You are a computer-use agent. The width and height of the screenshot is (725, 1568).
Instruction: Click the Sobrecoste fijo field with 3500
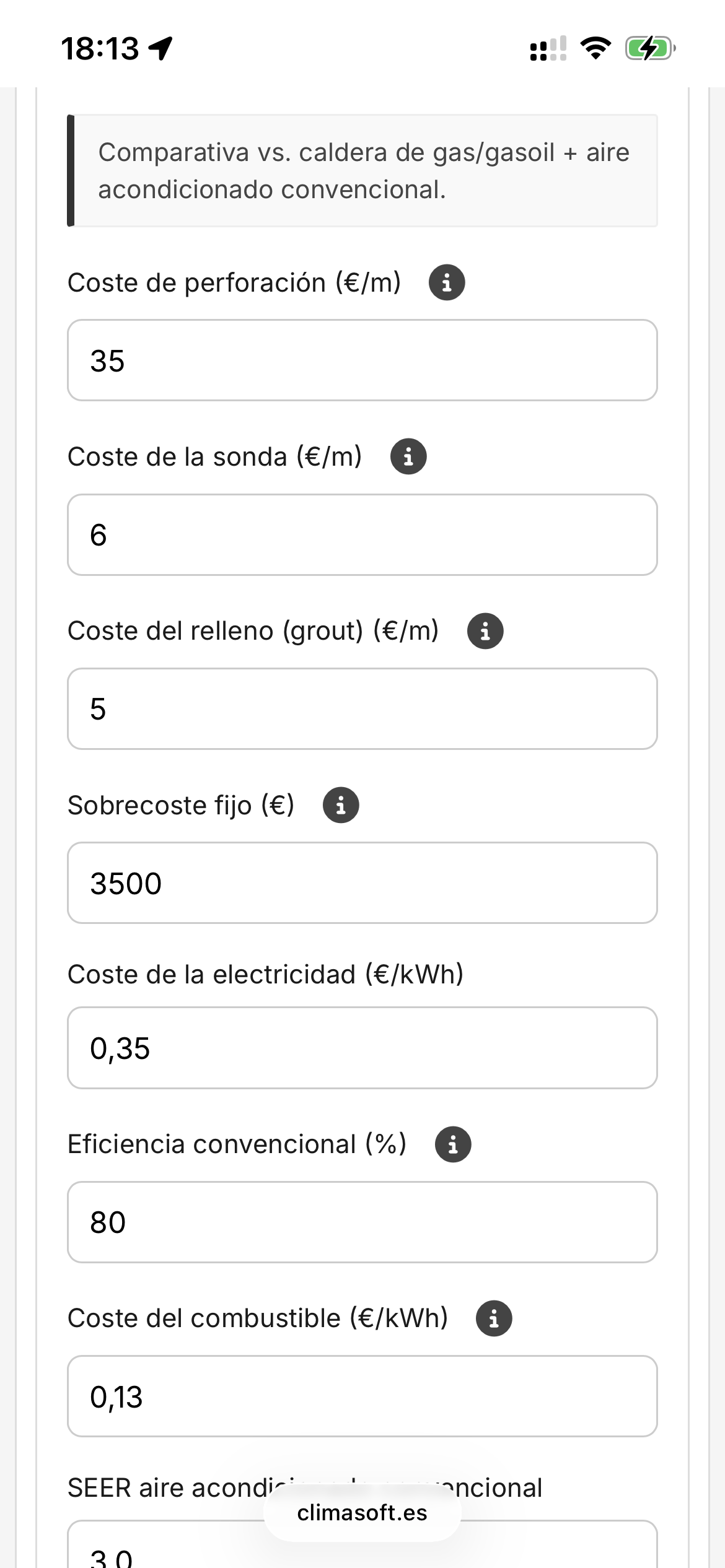tap(362, 883)
